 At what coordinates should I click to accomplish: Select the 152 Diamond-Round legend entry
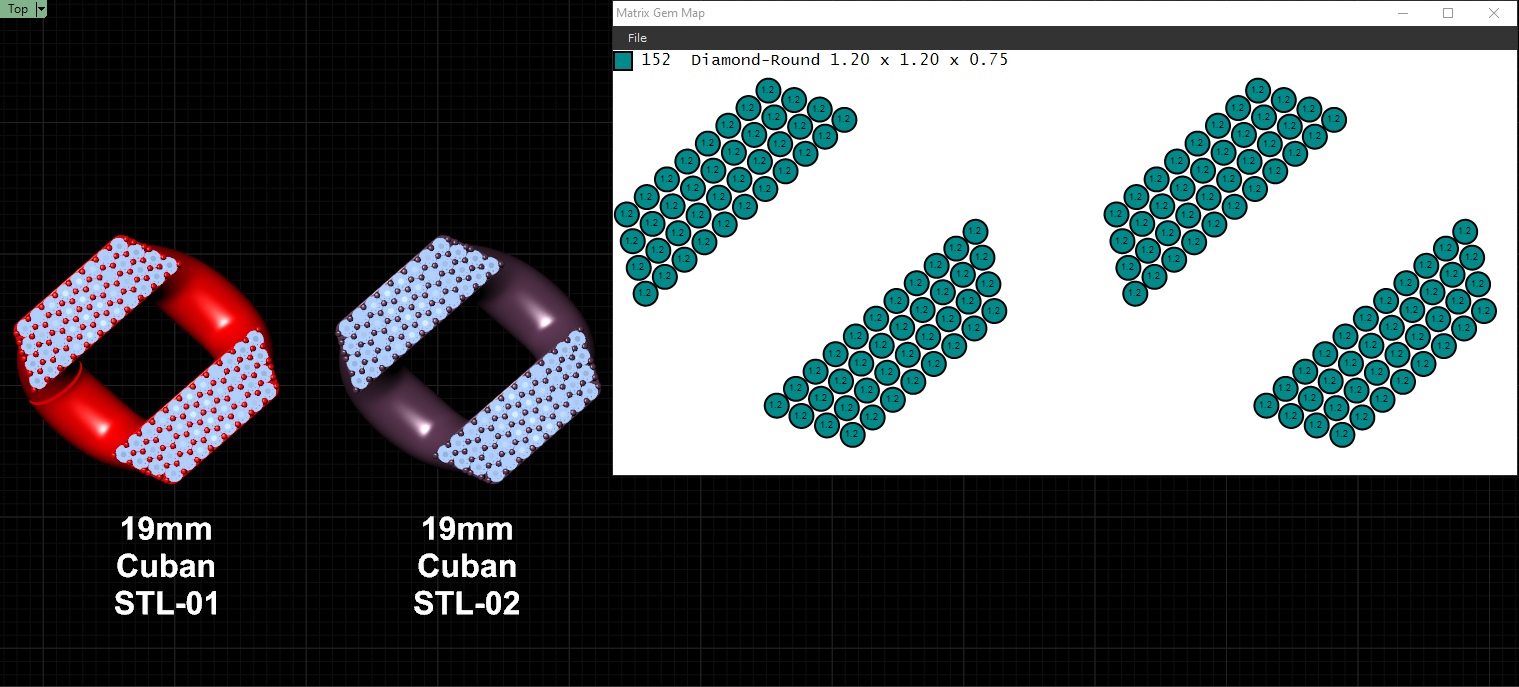811,60
